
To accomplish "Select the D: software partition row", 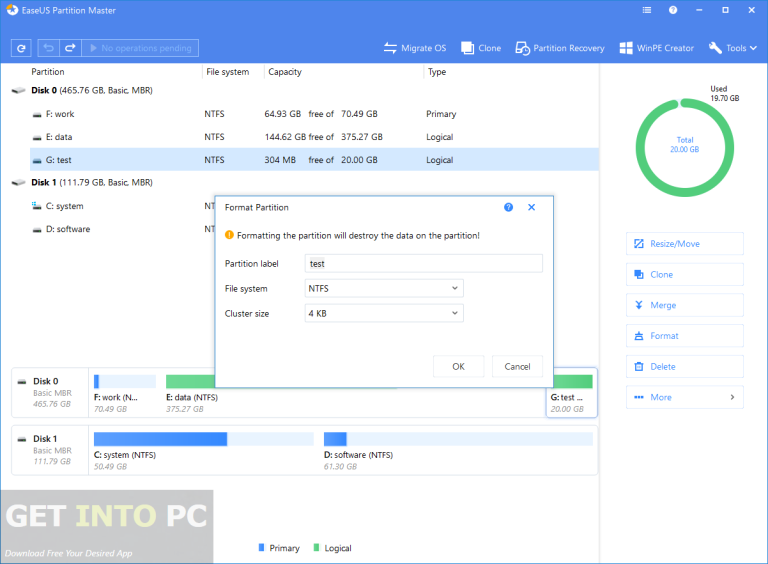I will pos(122,229).
